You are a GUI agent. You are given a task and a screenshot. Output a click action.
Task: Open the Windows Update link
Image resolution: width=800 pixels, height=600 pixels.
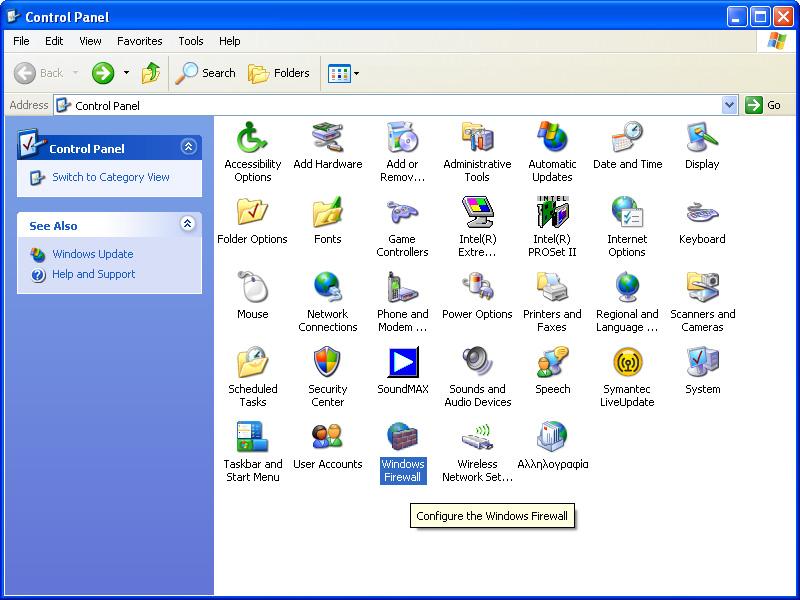coord(92,254)
